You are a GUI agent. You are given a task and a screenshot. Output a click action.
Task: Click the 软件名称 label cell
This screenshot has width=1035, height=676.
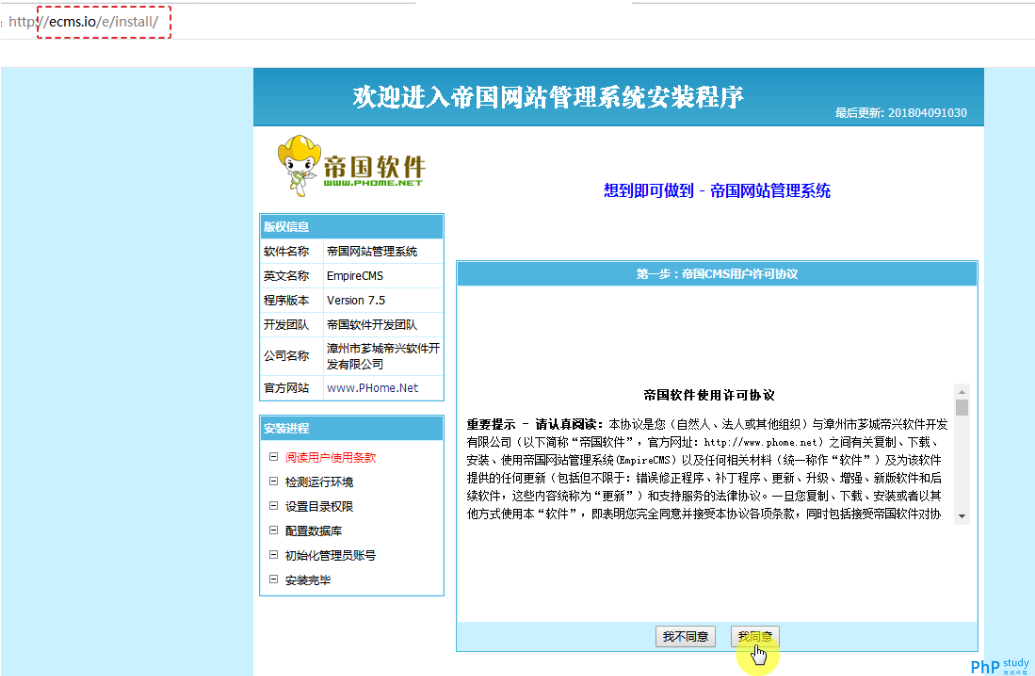coord(292,252)
